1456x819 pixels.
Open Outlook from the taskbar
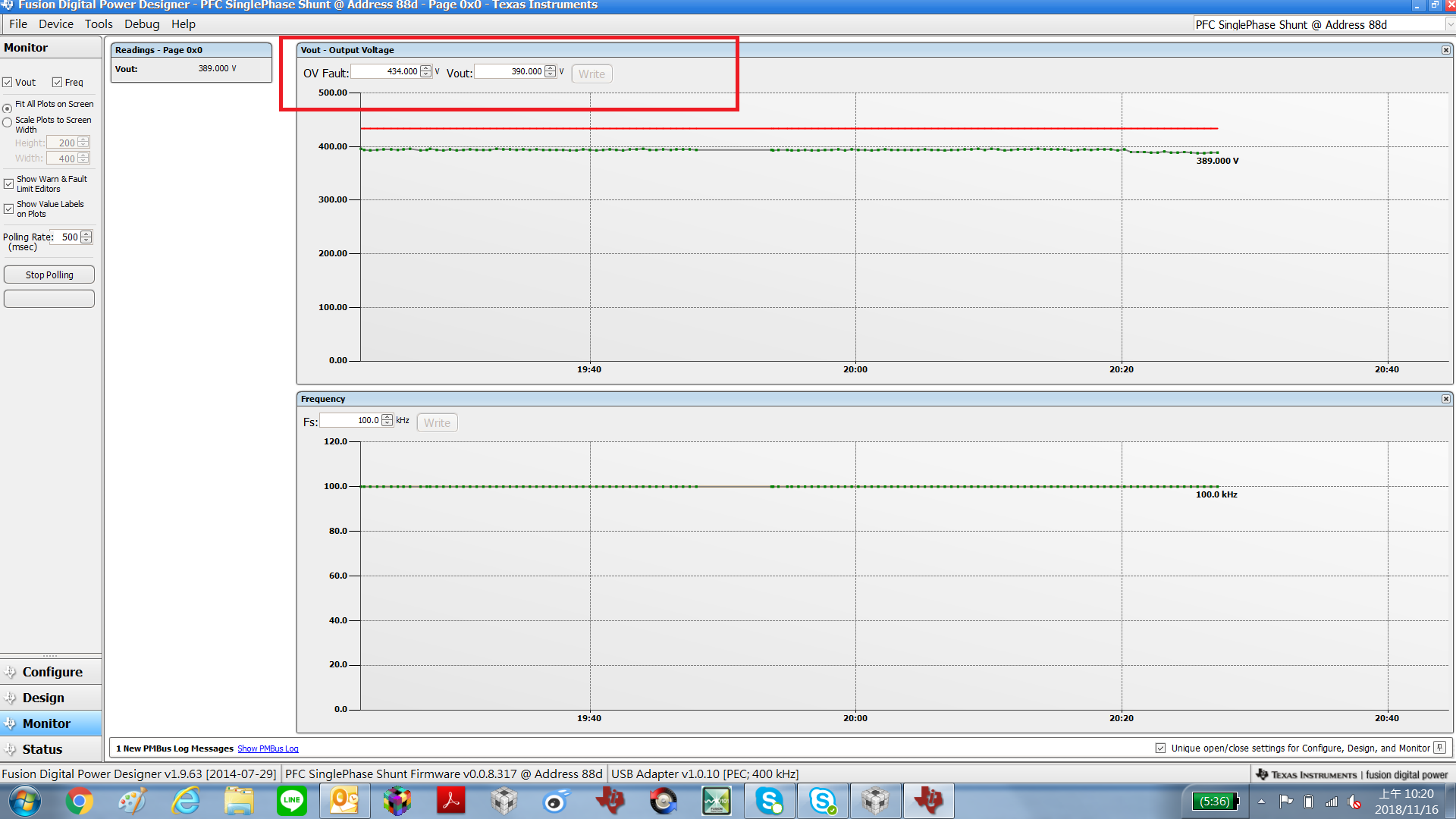point(344,802)
